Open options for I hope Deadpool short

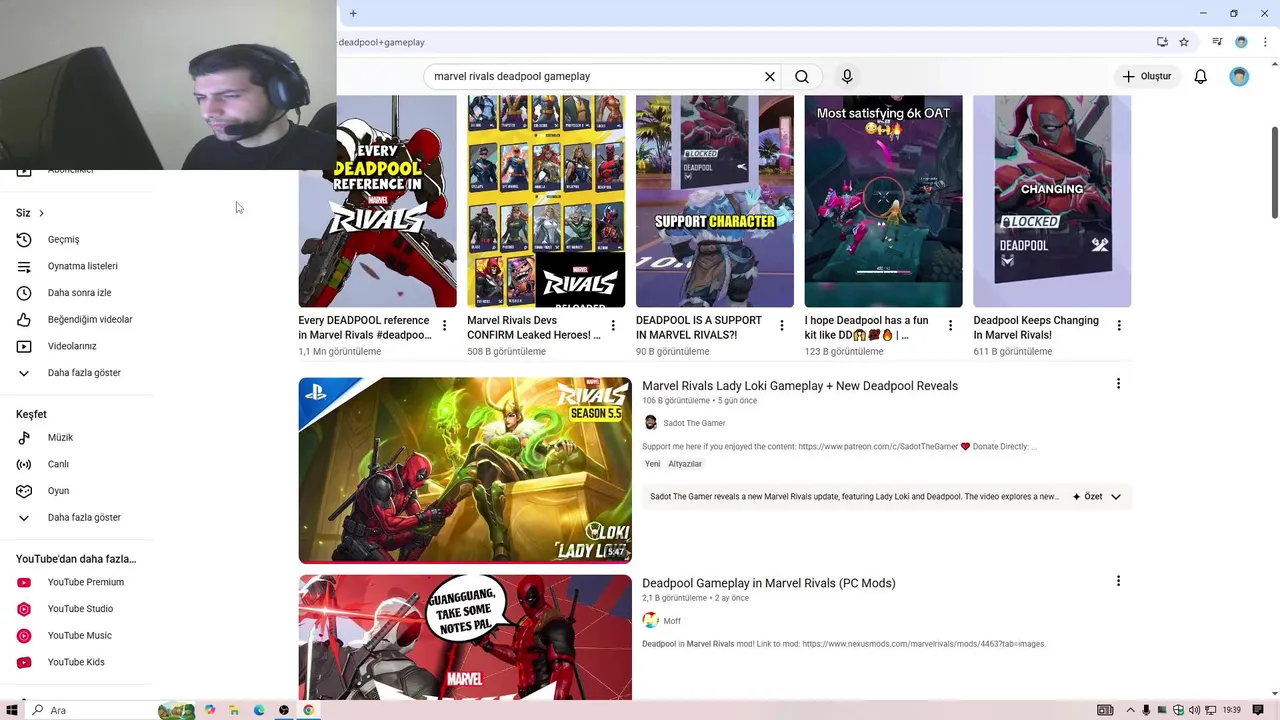[x=950, y=326]
